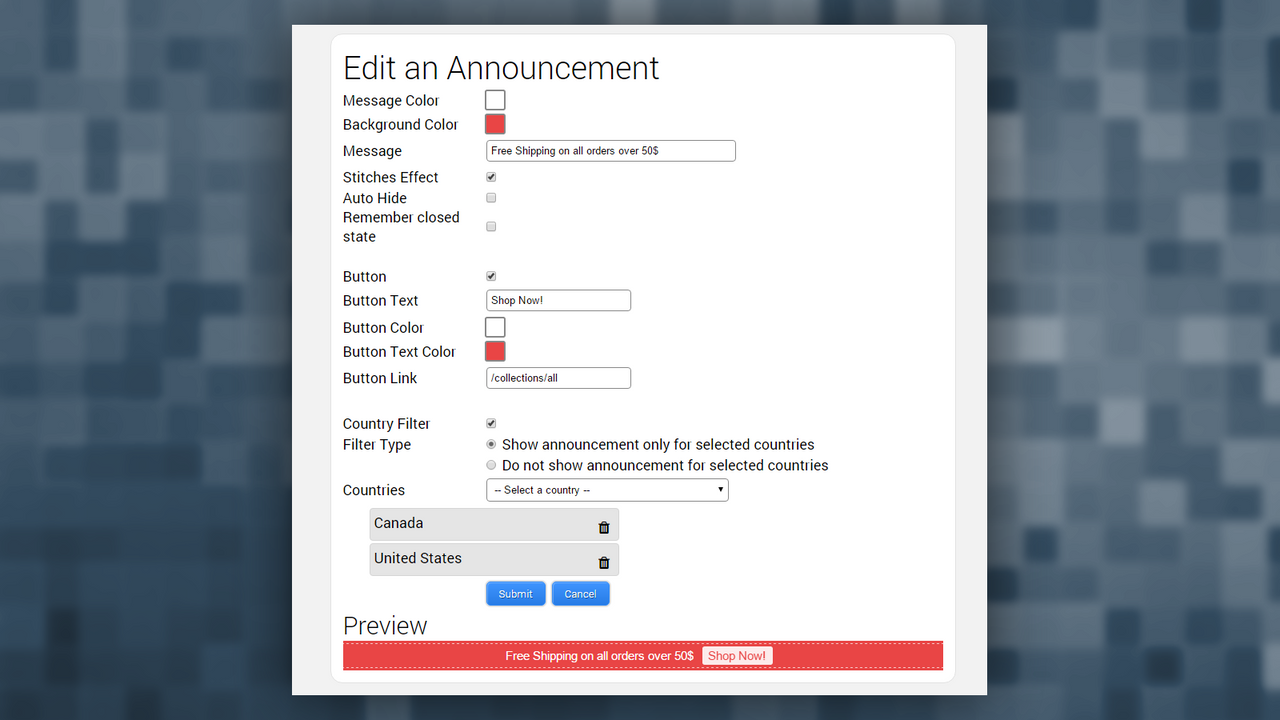Choose 'Do not show announcement for selected countries'

point(490,464)
